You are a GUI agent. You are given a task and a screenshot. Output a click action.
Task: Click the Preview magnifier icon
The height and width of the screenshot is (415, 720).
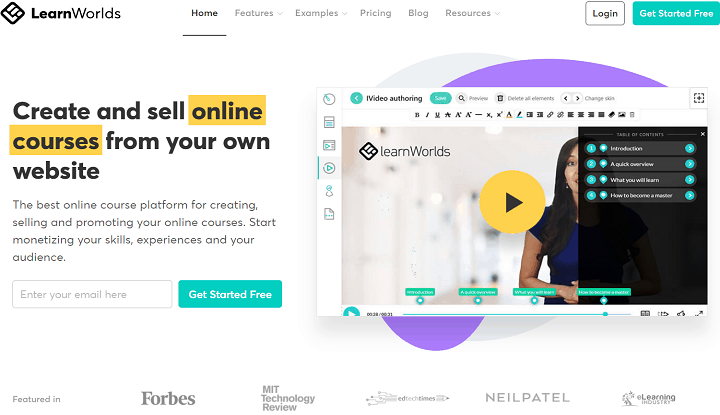tap(461, 98)
